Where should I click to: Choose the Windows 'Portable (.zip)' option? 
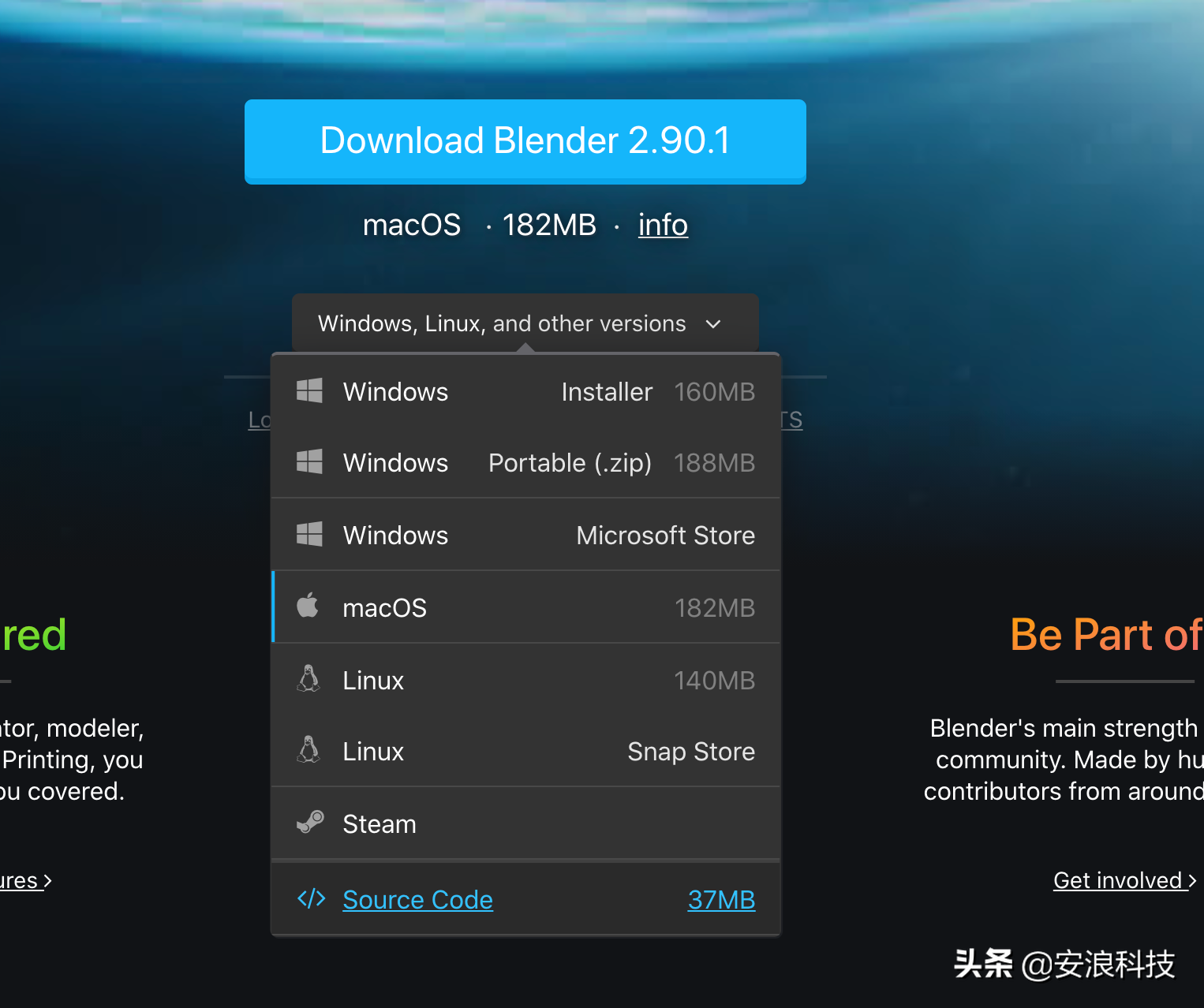(x=525, y=462)
